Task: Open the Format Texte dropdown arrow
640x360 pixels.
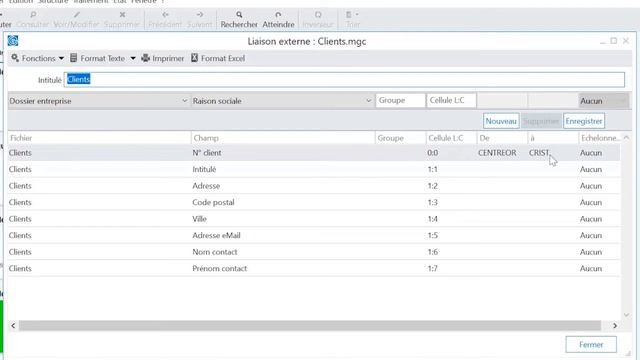Action: point(133,58)
